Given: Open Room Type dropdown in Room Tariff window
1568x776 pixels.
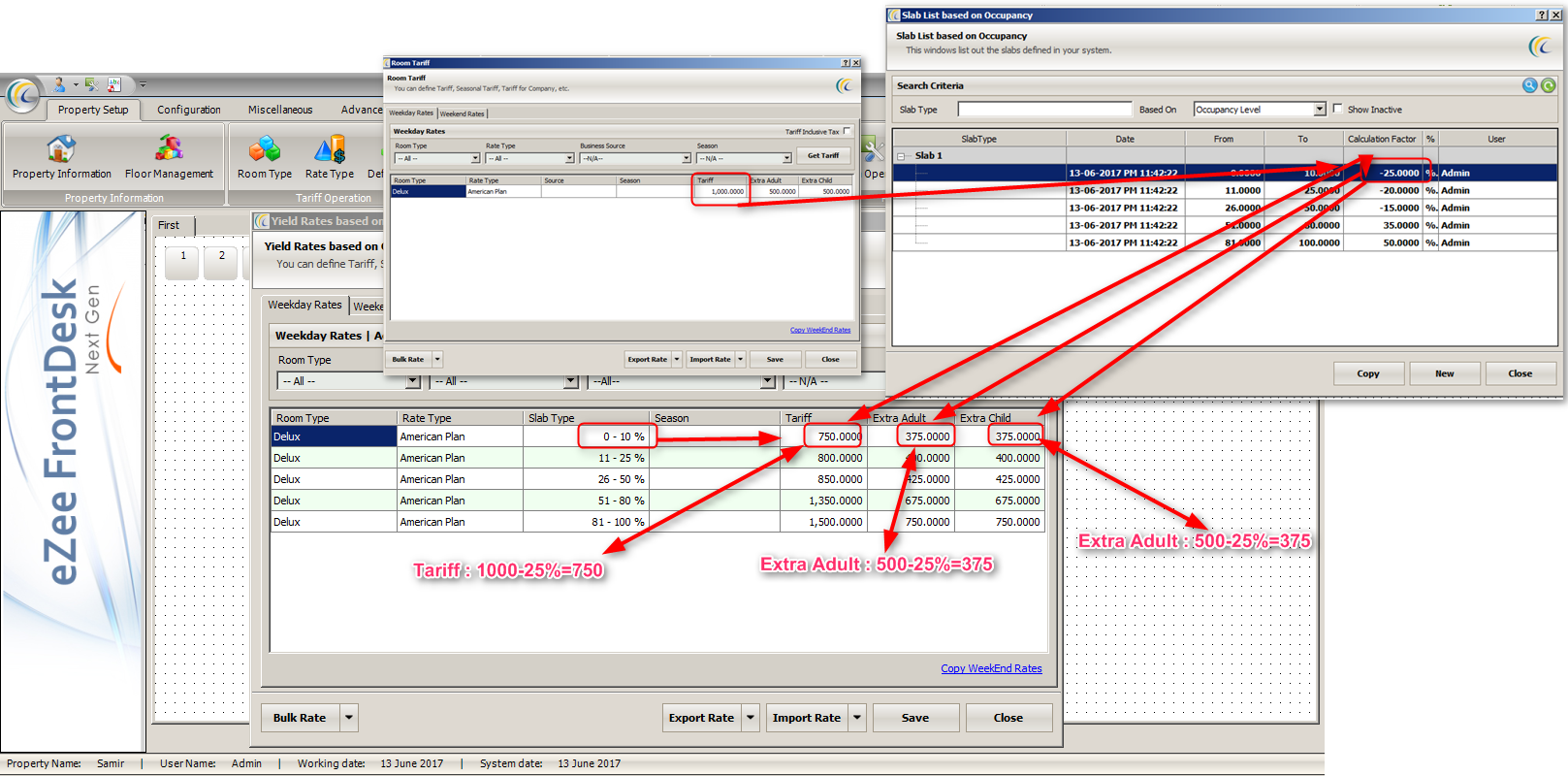Looking at the screenshot, I should [475, 158].
